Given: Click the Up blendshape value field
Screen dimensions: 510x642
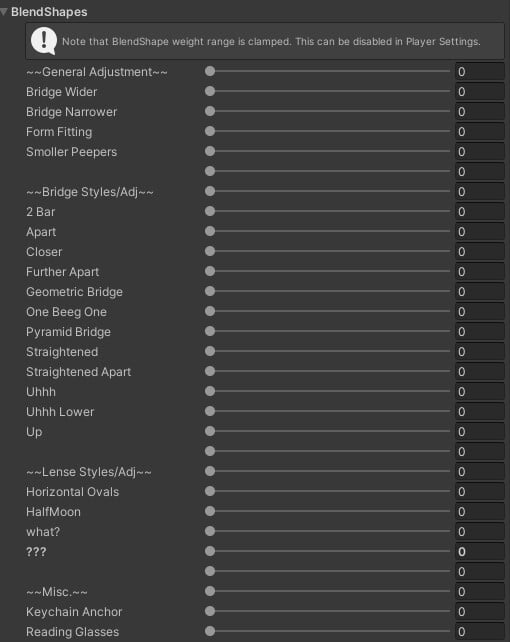Looking at the screenshot, I should point(479,432).
